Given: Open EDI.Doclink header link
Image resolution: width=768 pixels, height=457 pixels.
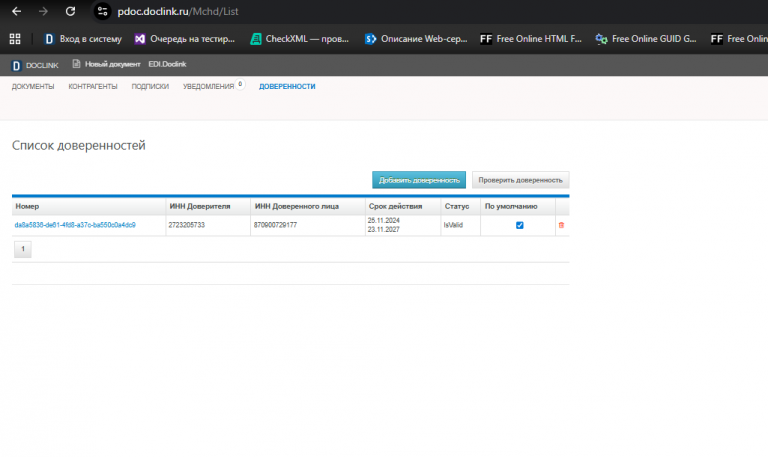Looking at the screenshot, I should pos(167,64).
